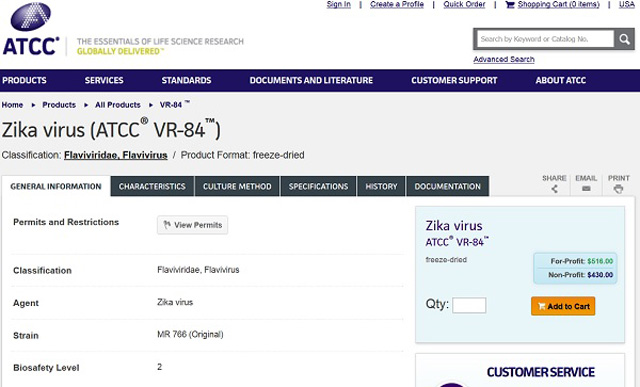The width and height of the screenshot is (640, 387).
Task: Open the Documents and Literature menu
Action: click(311, 80)
